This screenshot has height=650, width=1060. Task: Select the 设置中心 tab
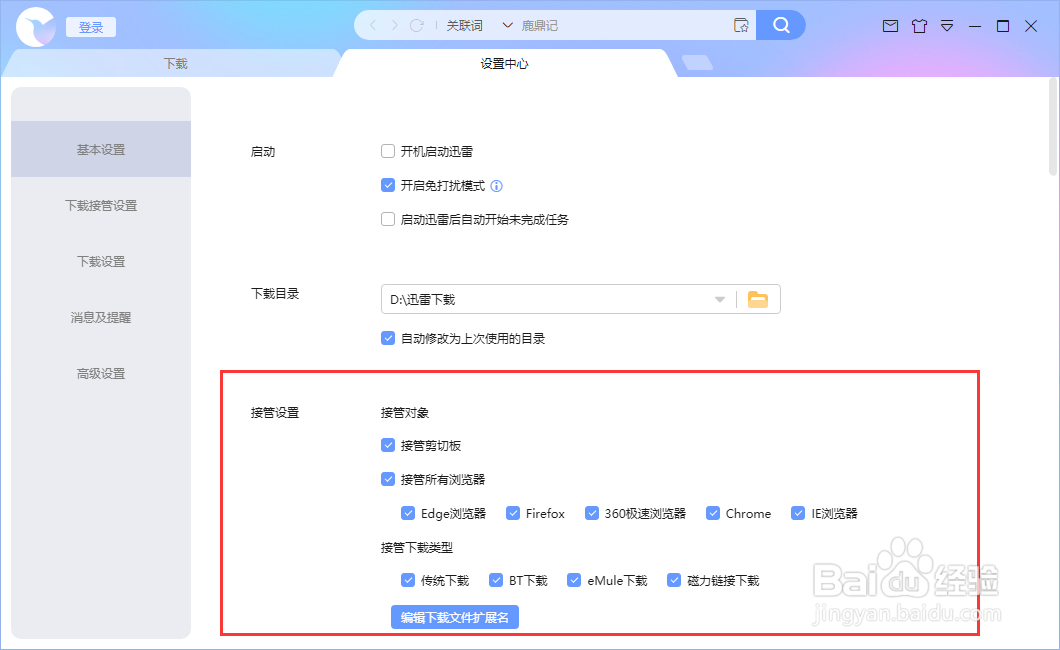point(504,64)
